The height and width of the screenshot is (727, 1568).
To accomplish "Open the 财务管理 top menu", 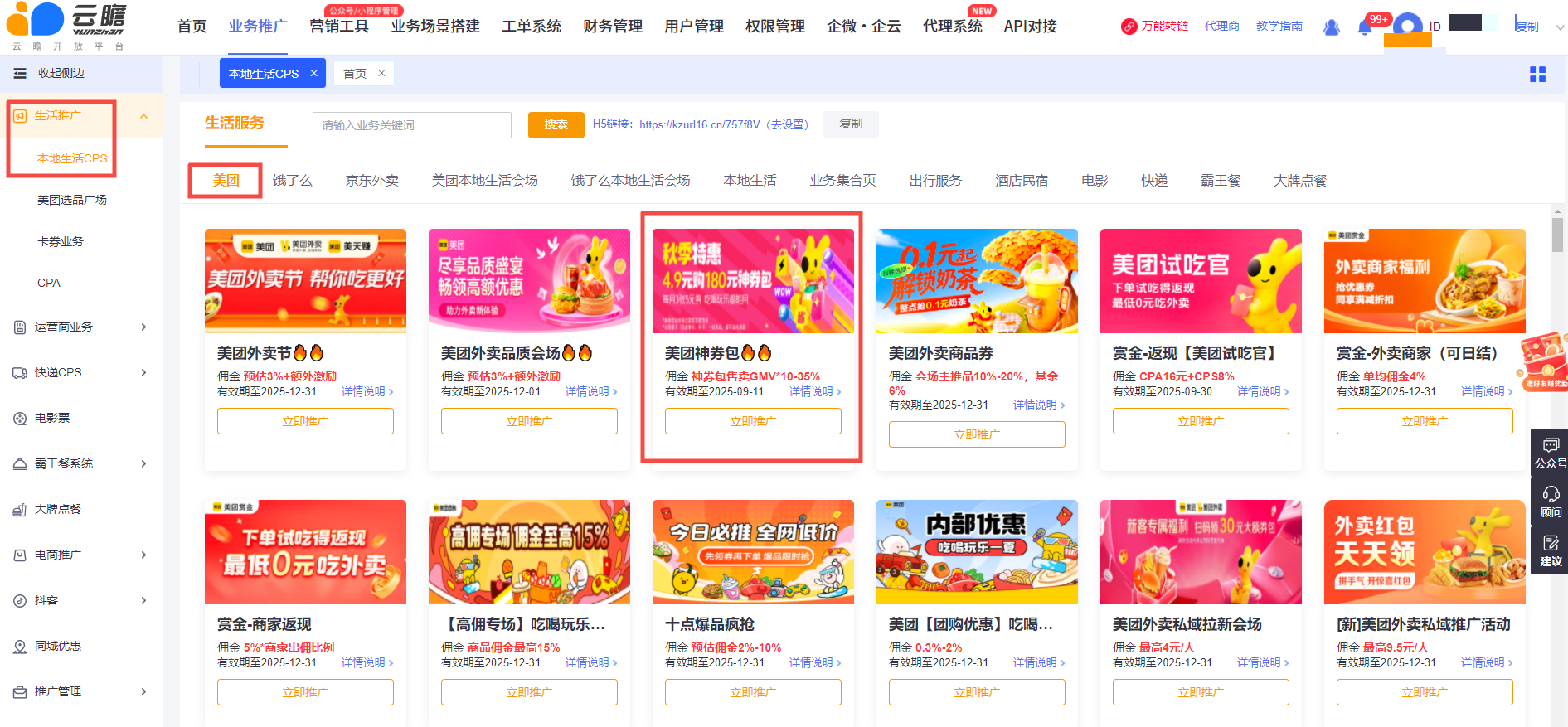I will pos(613,27).
